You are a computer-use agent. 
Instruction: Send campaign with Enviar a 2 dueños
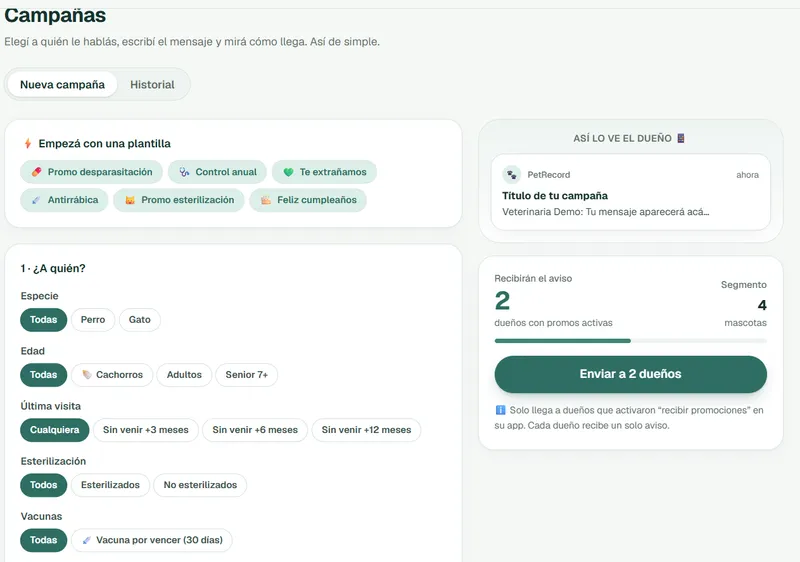[631, 374]
